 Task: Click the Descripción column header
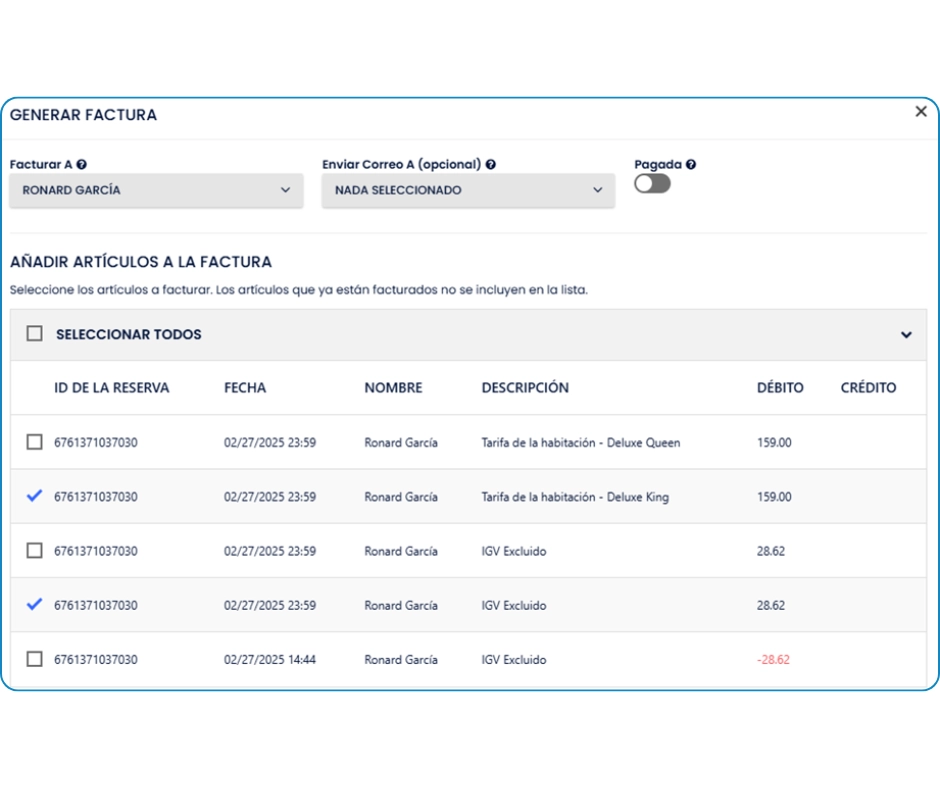tap(525, 388)
